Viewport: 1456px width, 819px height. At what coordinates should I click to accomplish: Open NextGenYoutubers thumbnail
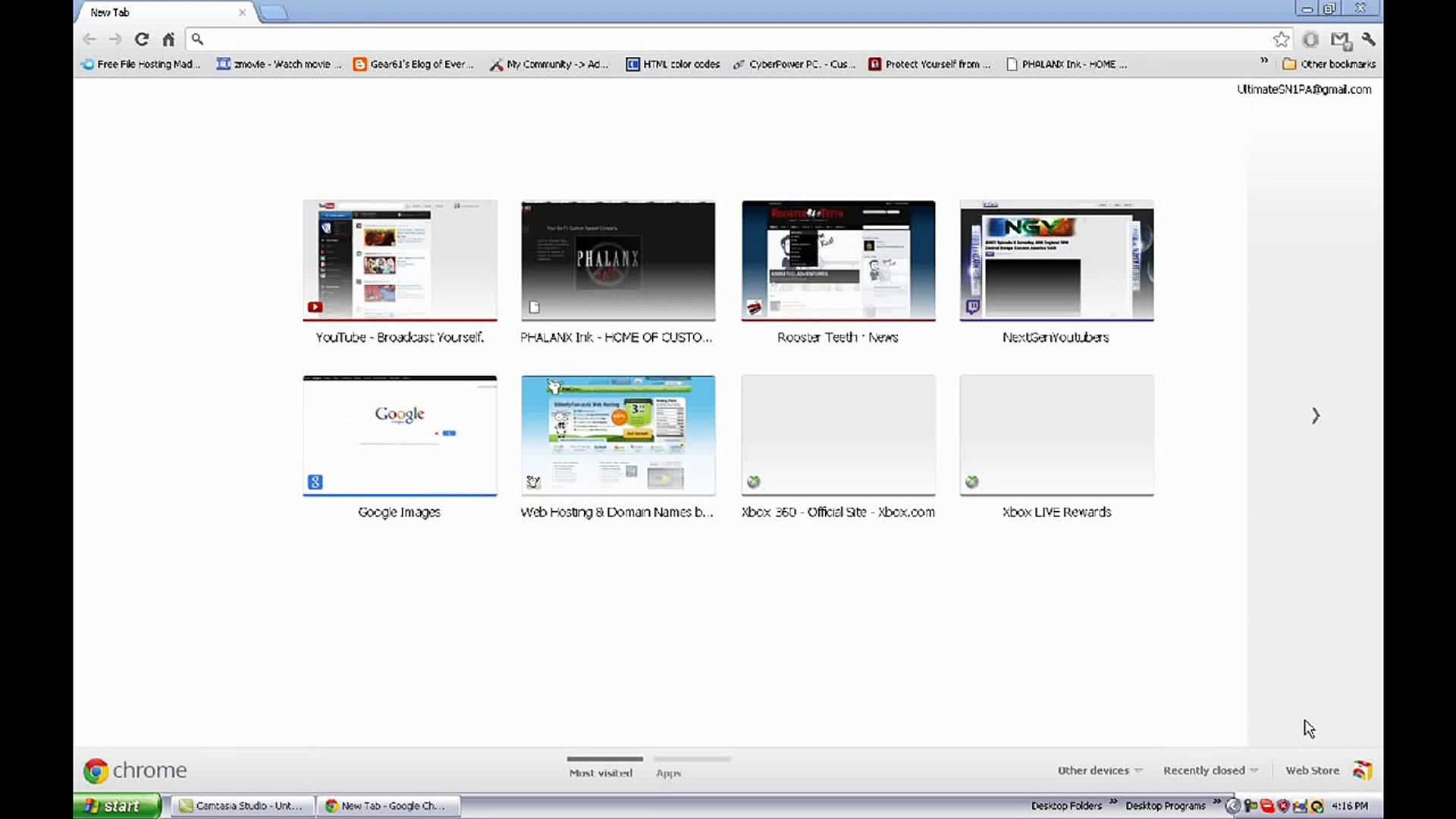click(x=1056, y=261)
